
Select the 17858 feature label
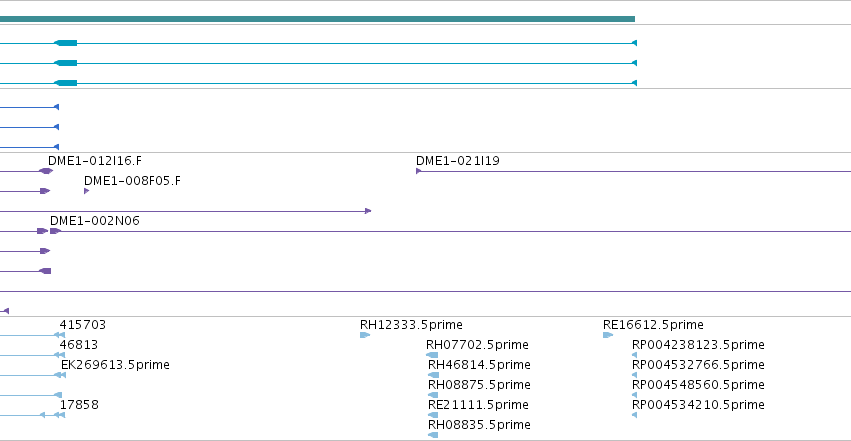coord(79,405)
